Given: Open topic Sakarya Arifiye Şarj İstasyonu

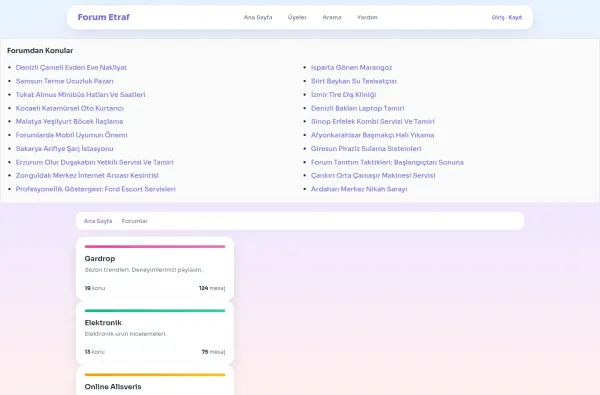Looking at the screenshot, I should tap(64, 149).
